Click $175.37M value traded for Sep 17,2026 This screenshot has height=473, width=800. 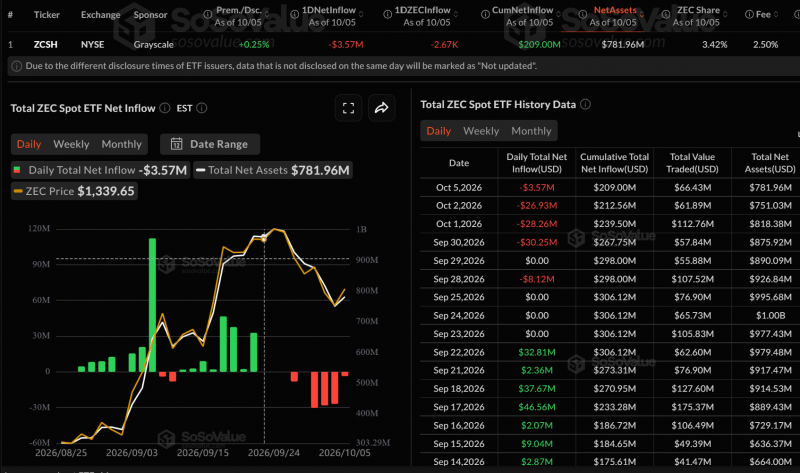pos(692,407)
